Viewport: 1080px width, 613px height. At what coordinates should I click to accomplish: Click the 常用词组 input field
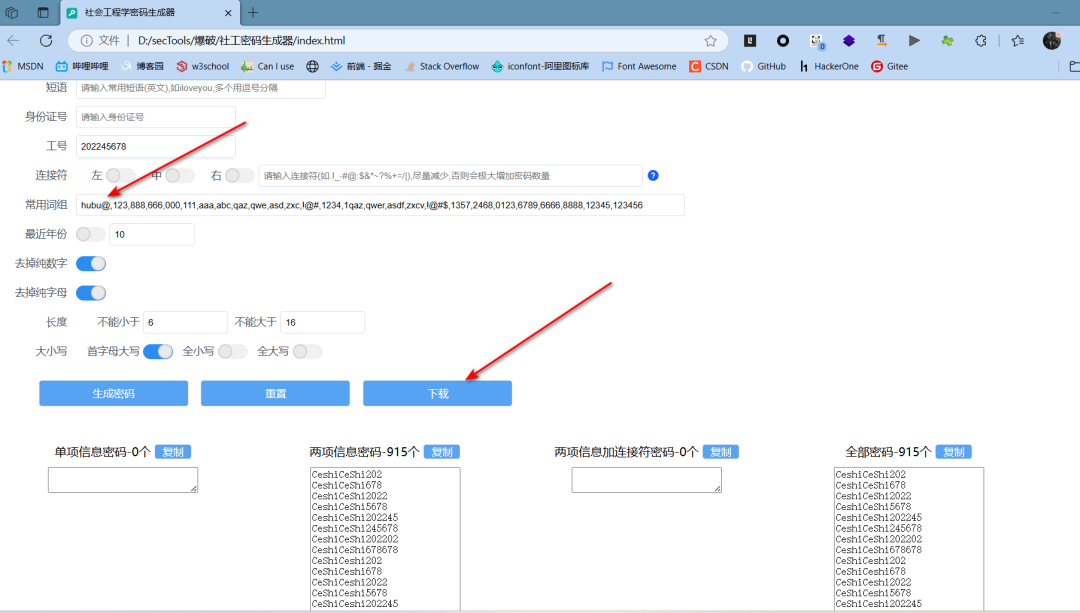380,205
